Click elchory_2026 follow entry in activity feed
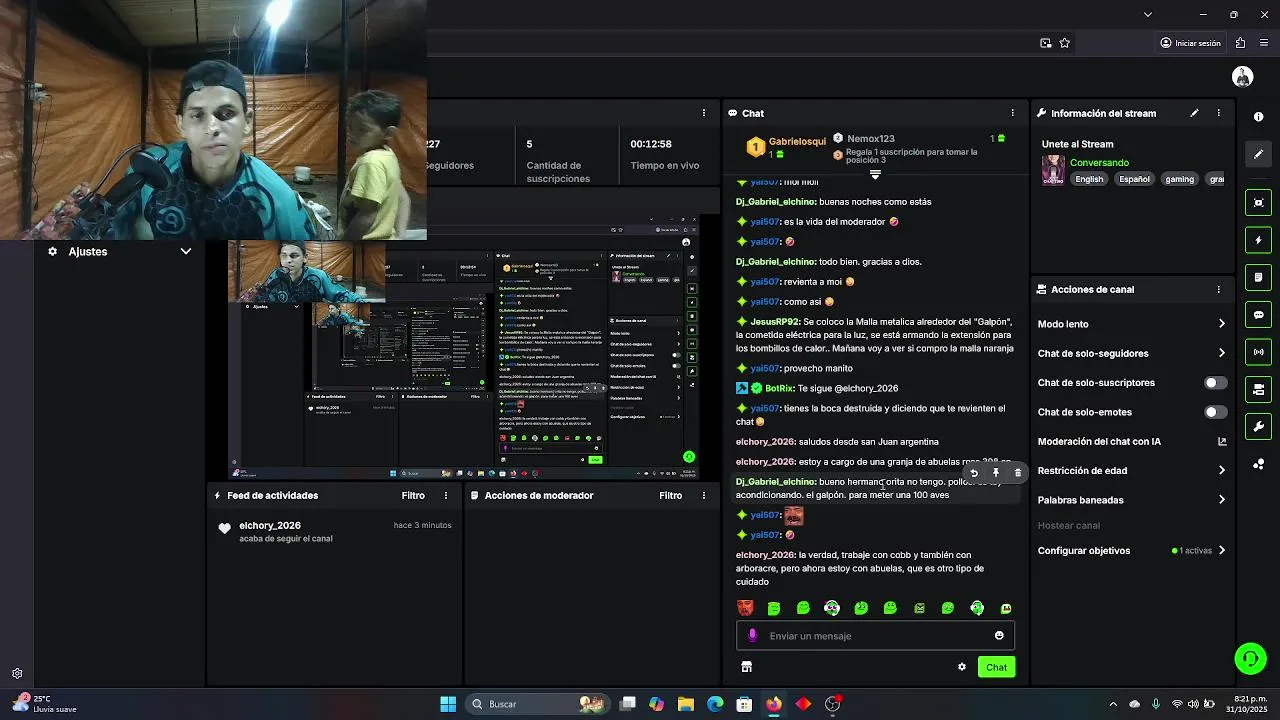This screenshot has width=1280, height=720. click(x=335, y=531)
